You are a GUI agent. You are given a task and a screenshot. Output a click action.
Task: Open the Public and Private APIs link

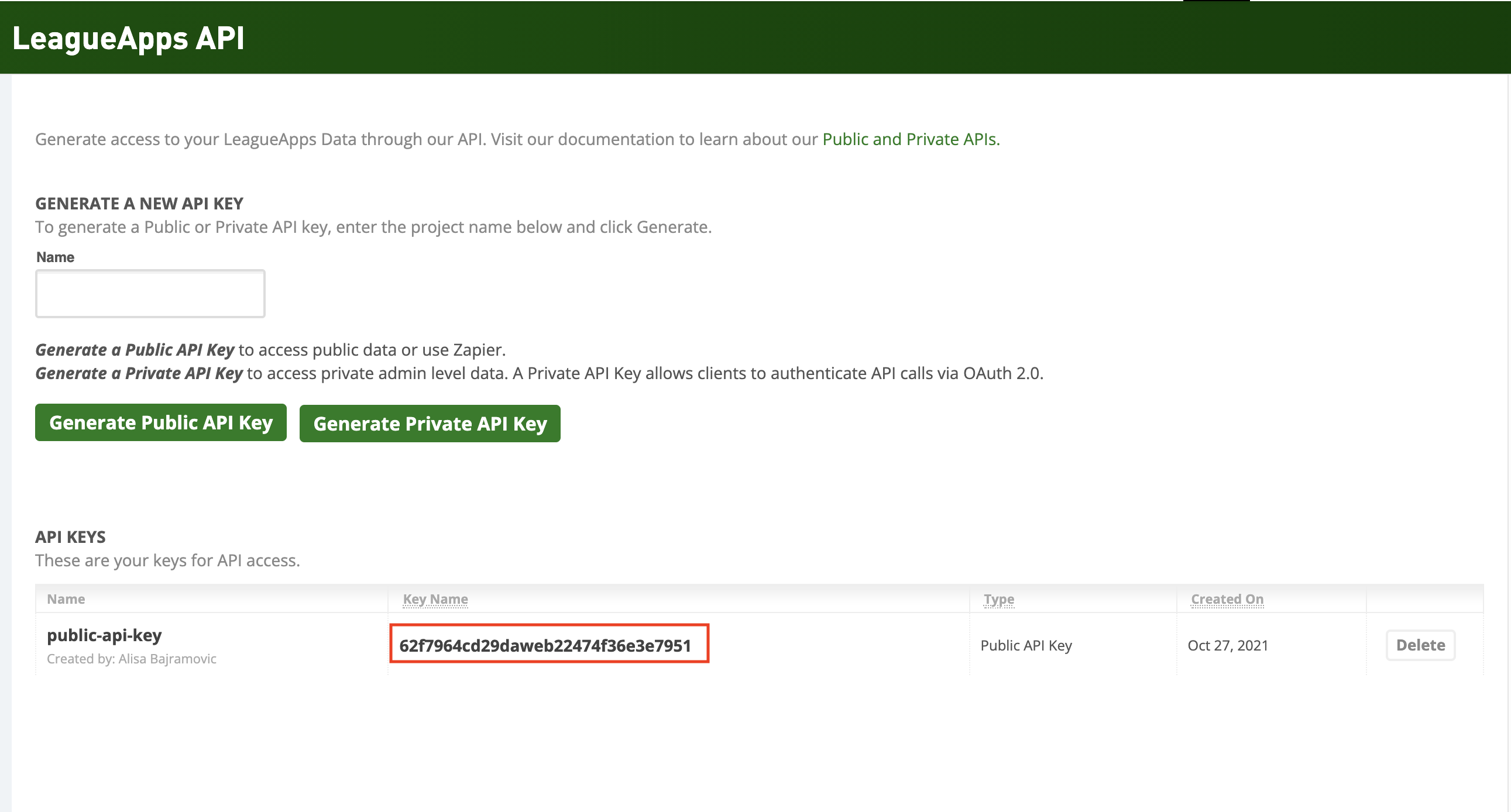coord(911,139)
